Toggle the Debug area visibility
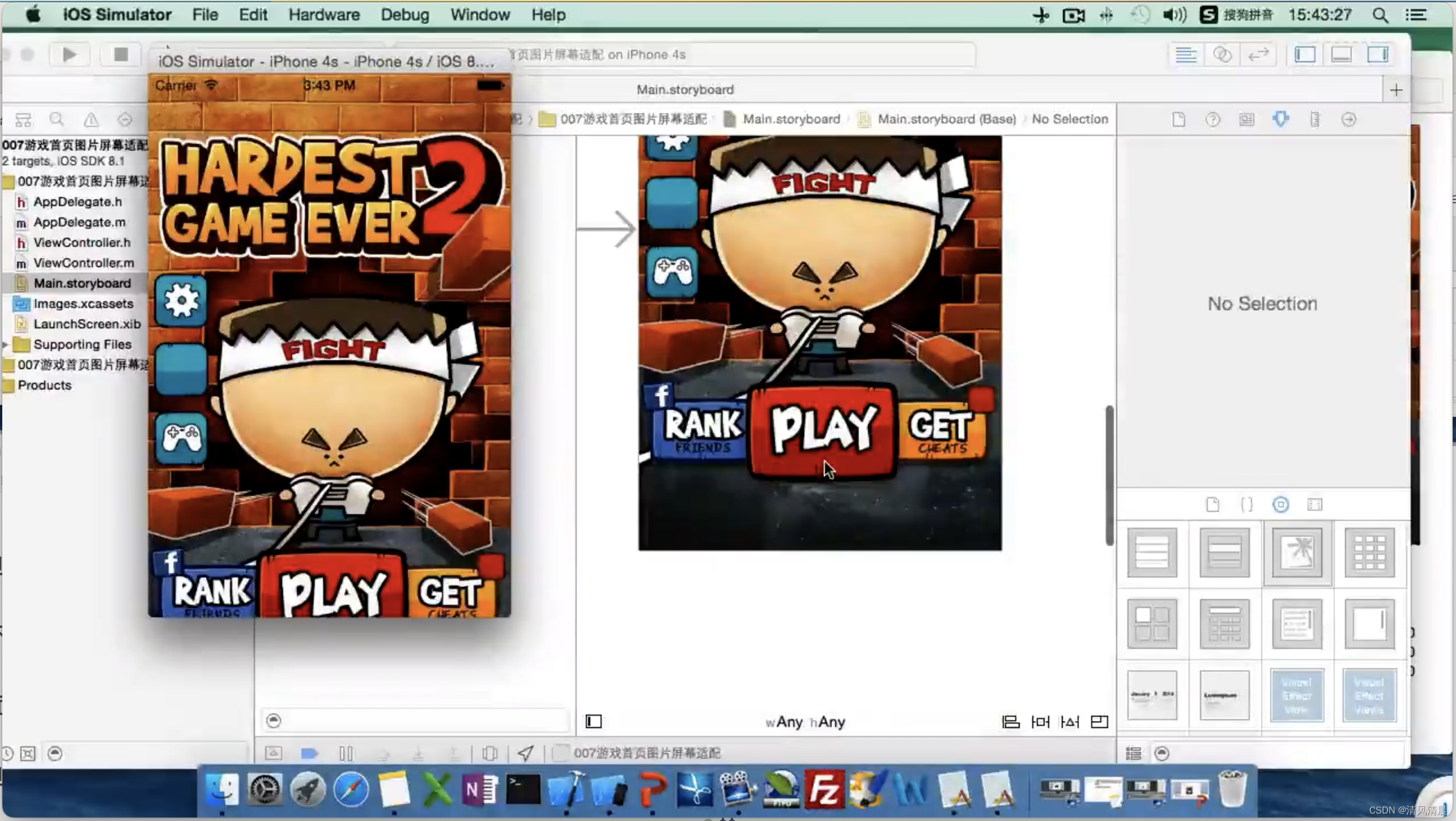Viewport: 1456px width, 821px height. (1341, 55)
